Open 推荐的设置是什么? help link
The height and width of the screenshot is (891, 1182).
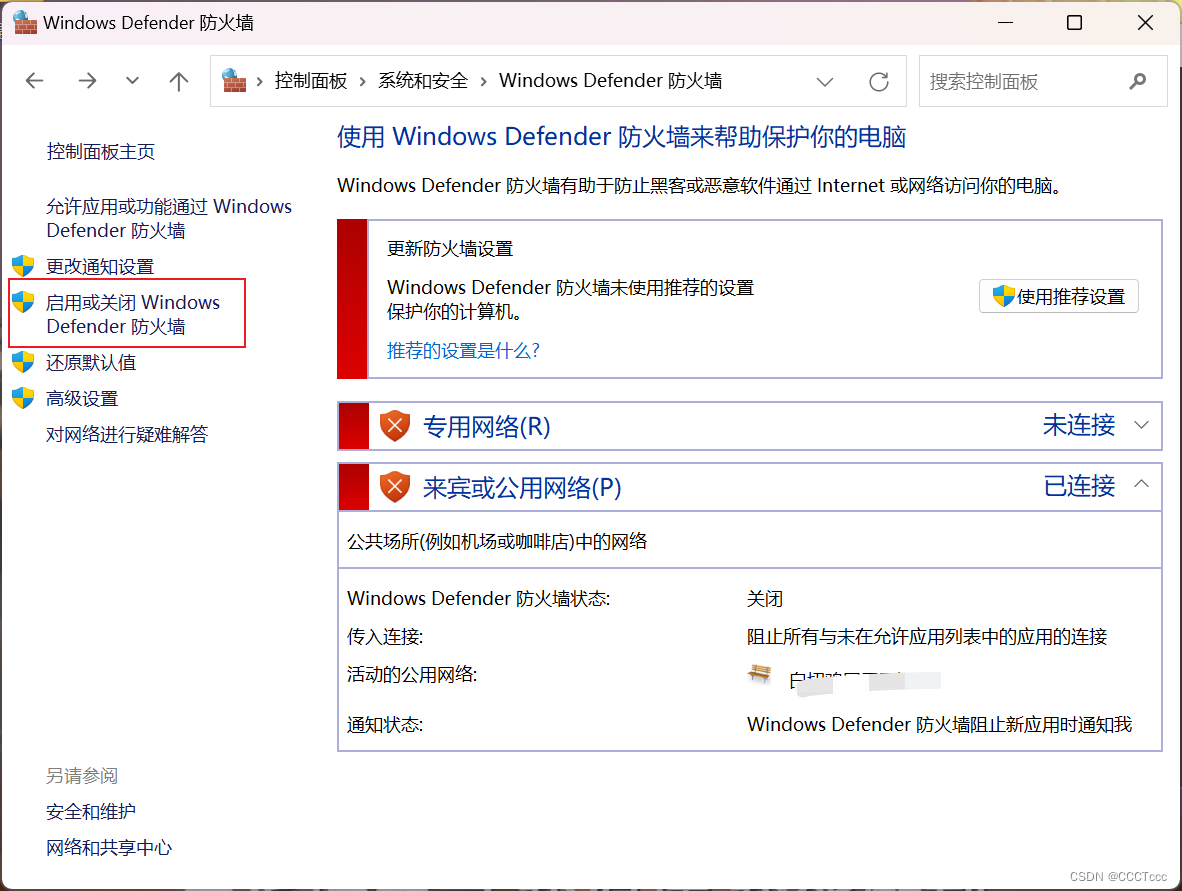(463, 351)
